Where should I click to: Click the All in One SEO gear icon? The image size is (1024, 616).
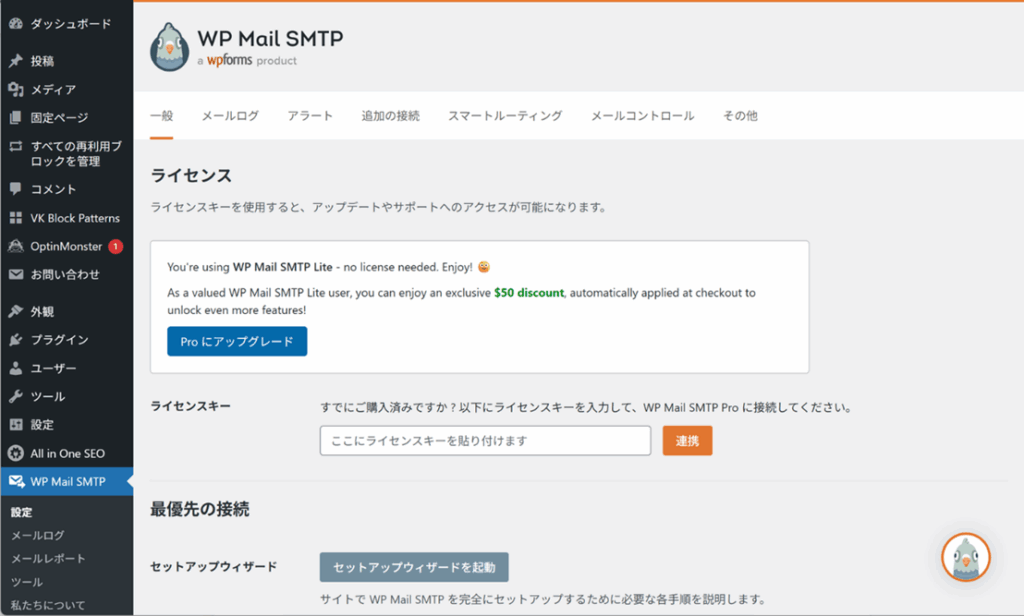[16, 453]
